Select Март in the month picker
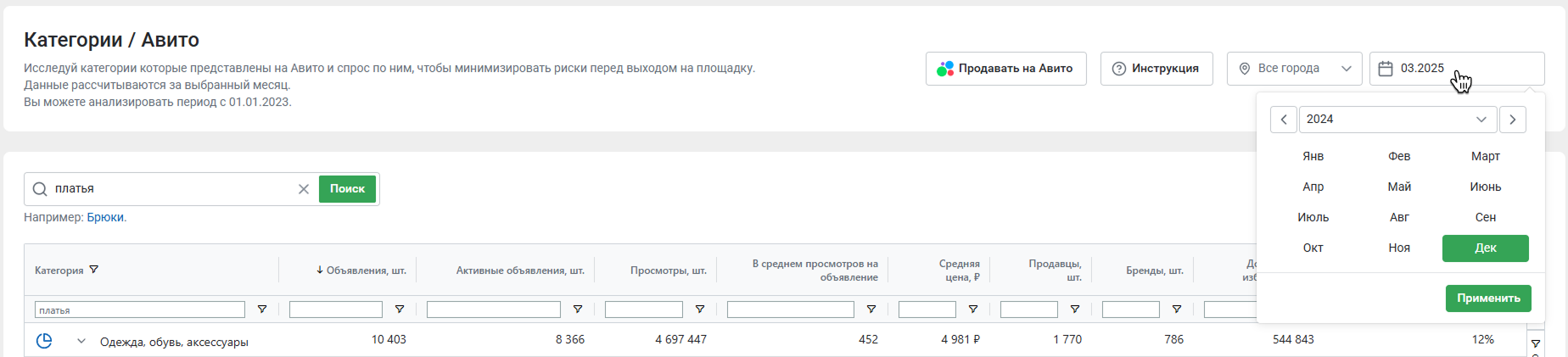Viewport: 1568px width, 357px height. coord(1485,156)
